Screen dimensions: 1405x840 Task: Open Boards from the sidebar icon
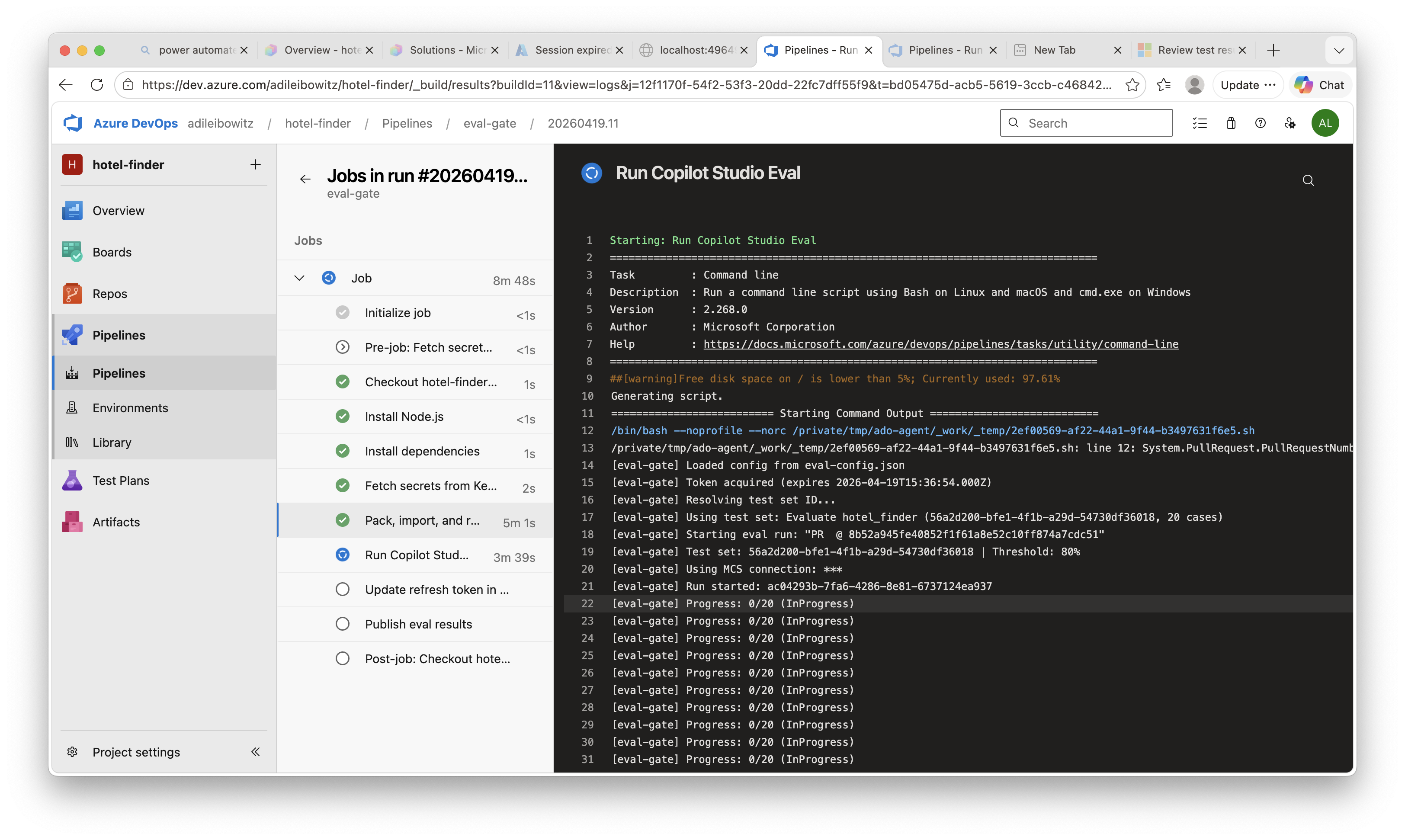[x=72, y=252]
